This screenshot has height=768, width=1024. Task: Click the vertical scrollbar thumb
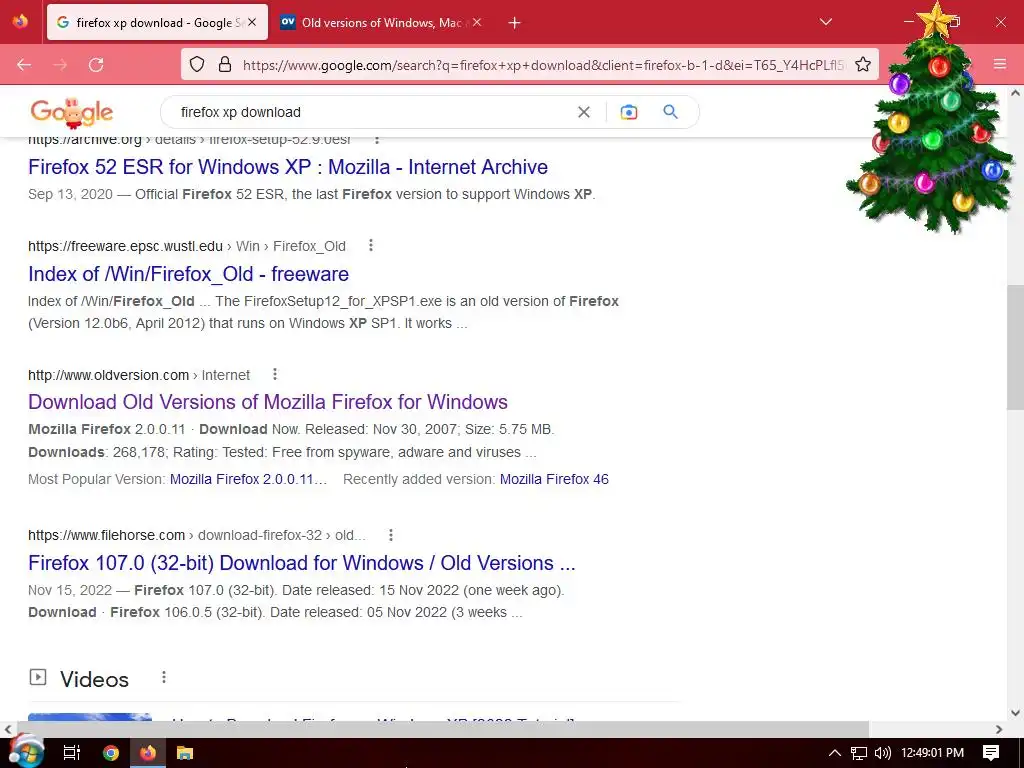1015,347
